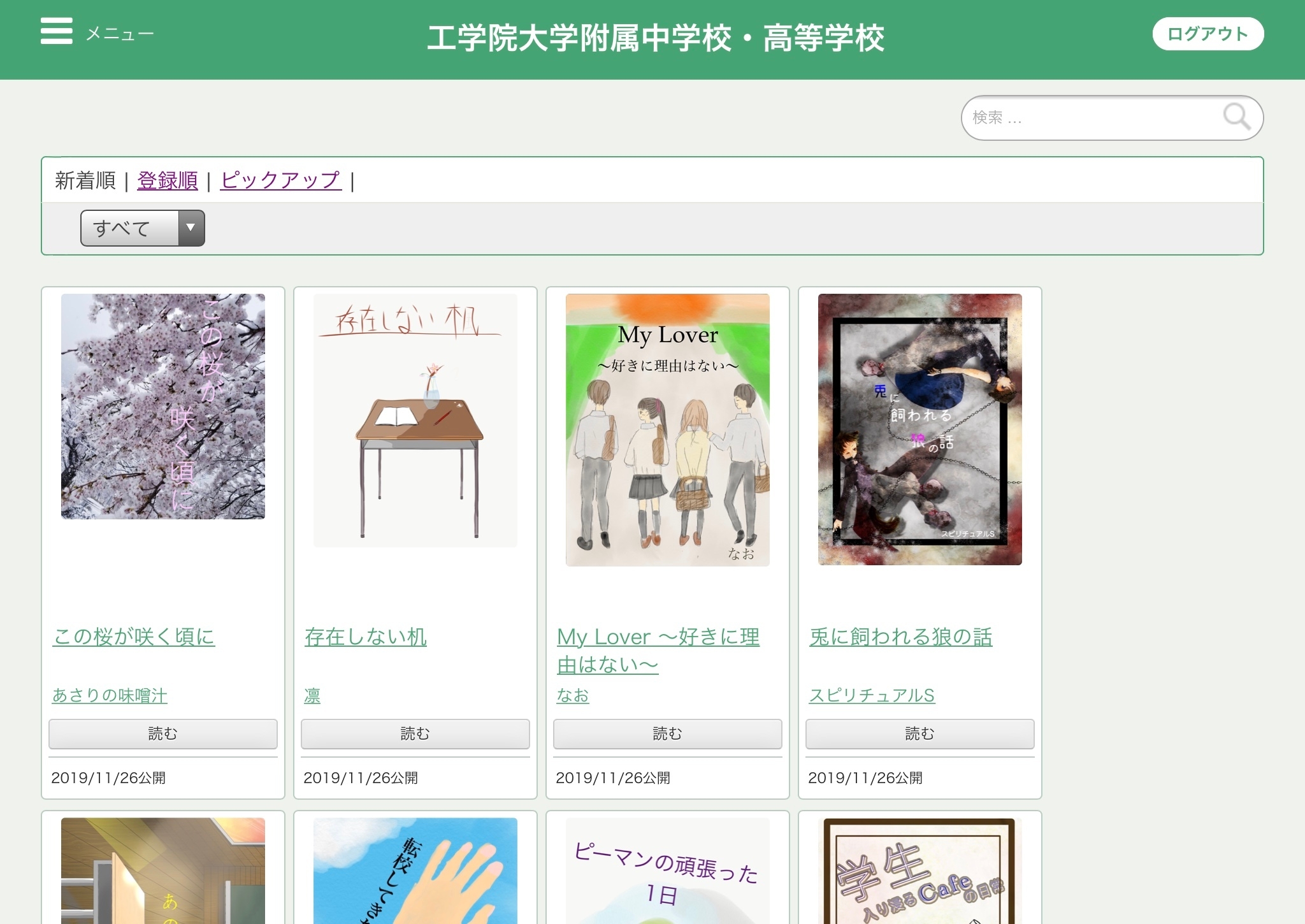1305x924 pixels.
Task: Open the My Lover cover illustration
Action: click(x=667, y=430)
